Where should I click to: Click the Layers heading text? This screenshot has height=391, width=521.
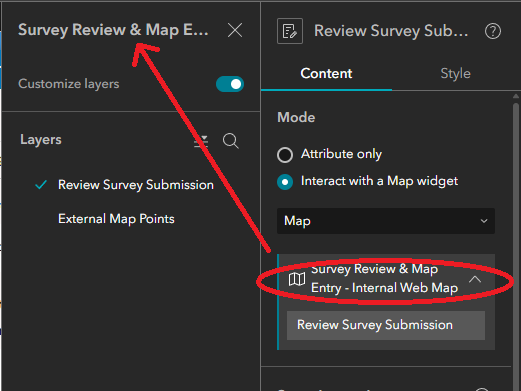(41, 140)
